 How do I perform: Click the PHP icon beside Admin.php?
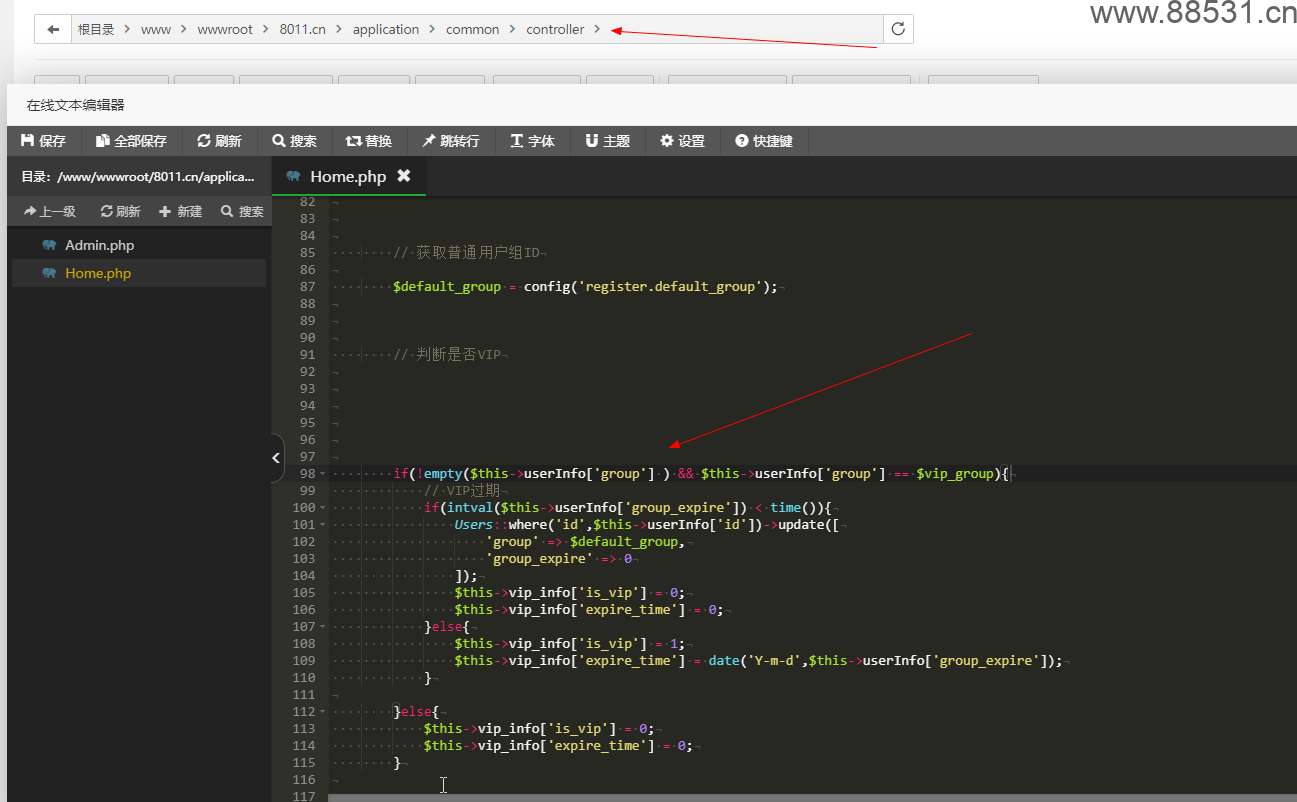pos(49,245)
